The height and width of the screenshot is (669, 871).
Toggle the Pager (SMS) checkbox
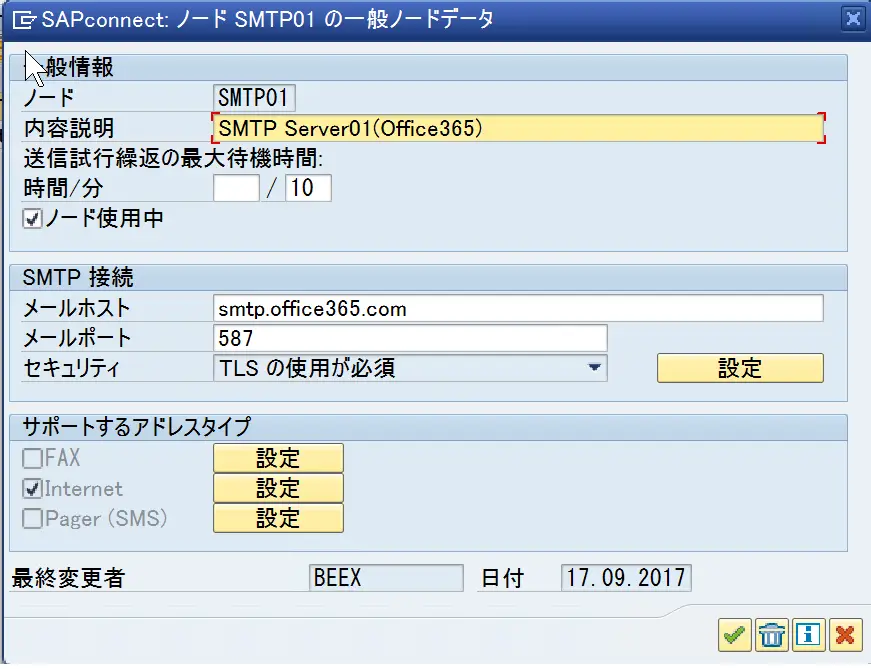pyautogui.click(x=32, y=518)
